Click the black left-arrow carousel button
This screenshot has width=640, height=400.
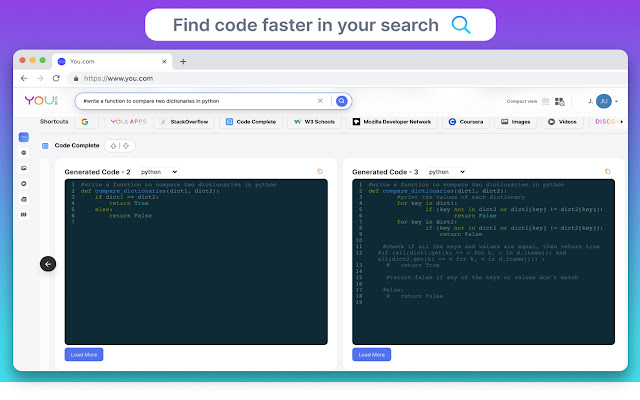pos(48,264)
